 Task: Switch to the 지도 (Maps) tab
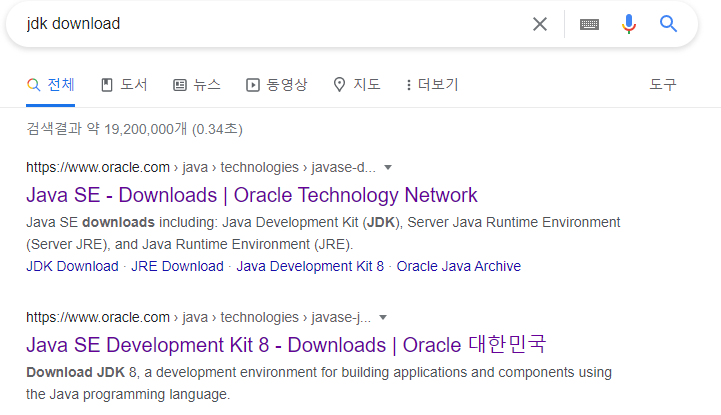pyautogui.click(x=357, y=85)
